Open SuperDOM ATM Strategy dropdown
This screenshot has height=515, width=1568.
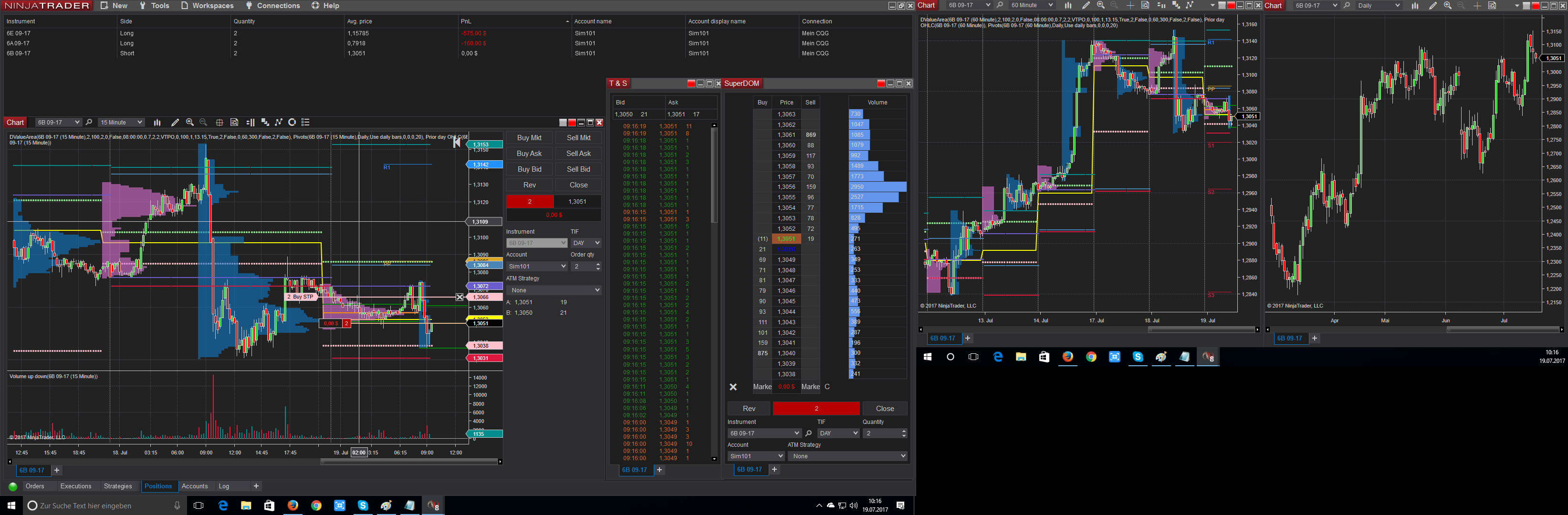[847, 457]
